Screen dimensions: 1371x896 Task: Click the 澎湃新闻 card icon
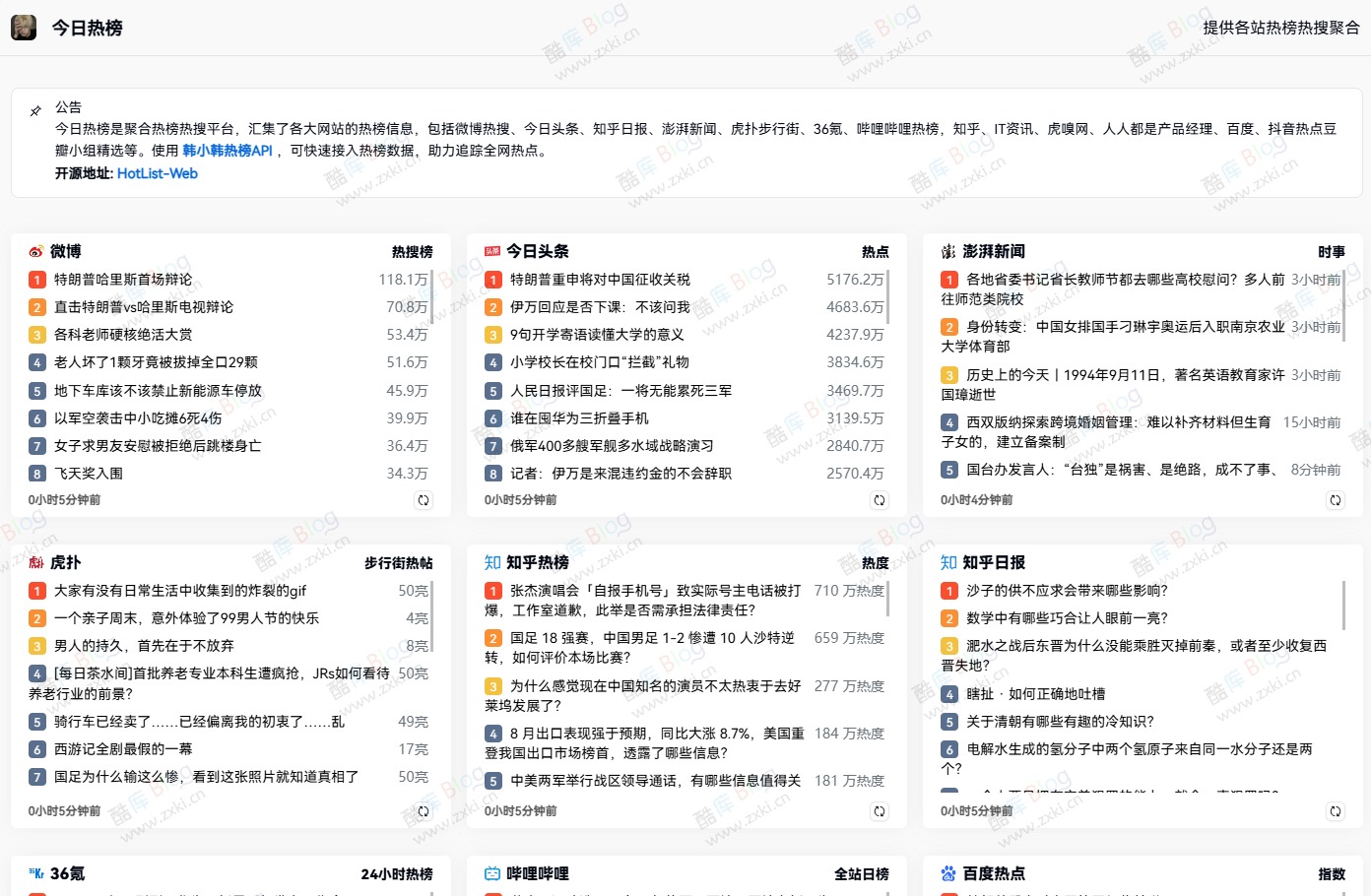pyautogui.click(x=948, y=251)
